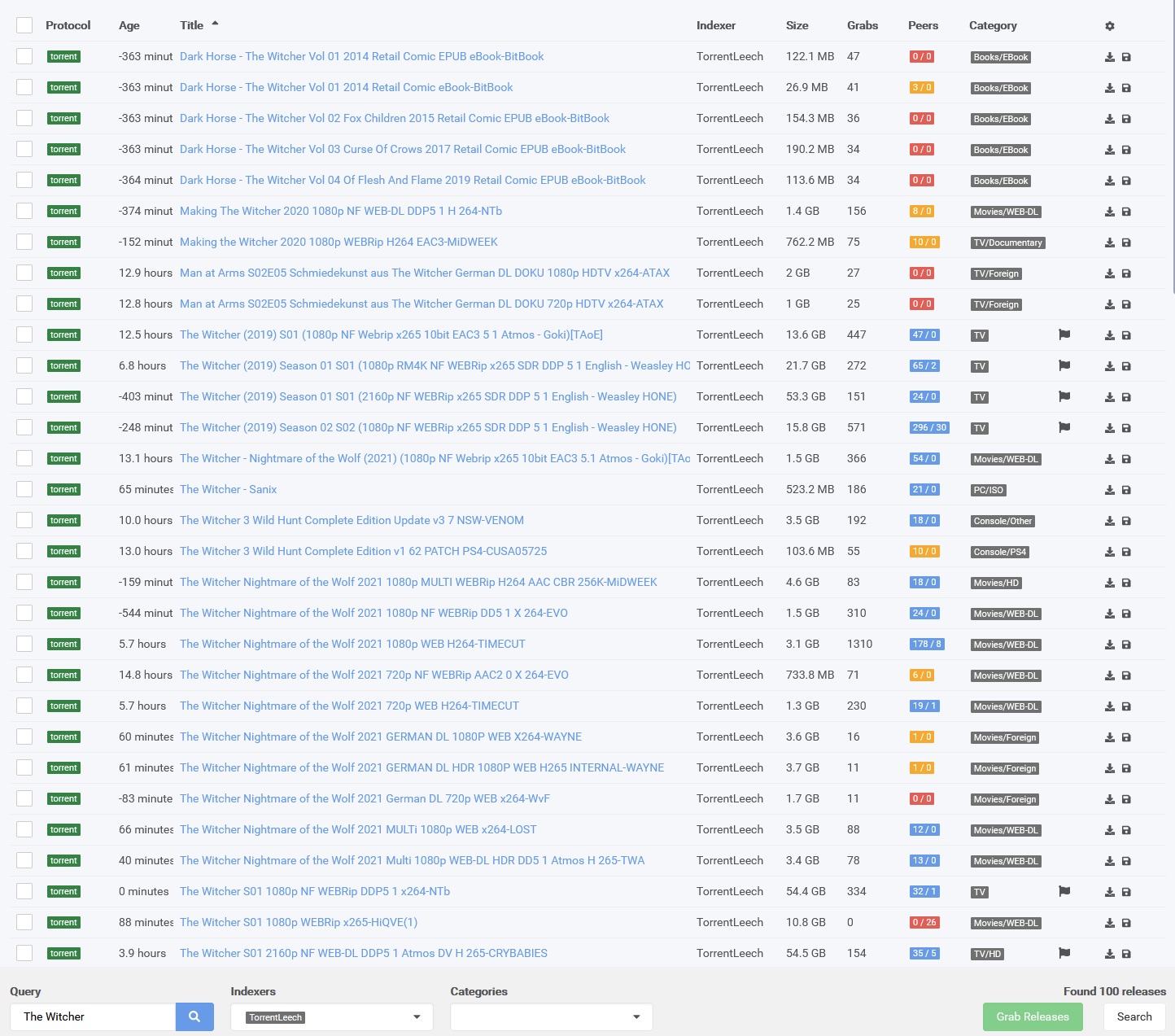Click the search magnifier icon next to Query
The width and height of the screenshot is (1175, 1036).
(x=194, y=1016)
